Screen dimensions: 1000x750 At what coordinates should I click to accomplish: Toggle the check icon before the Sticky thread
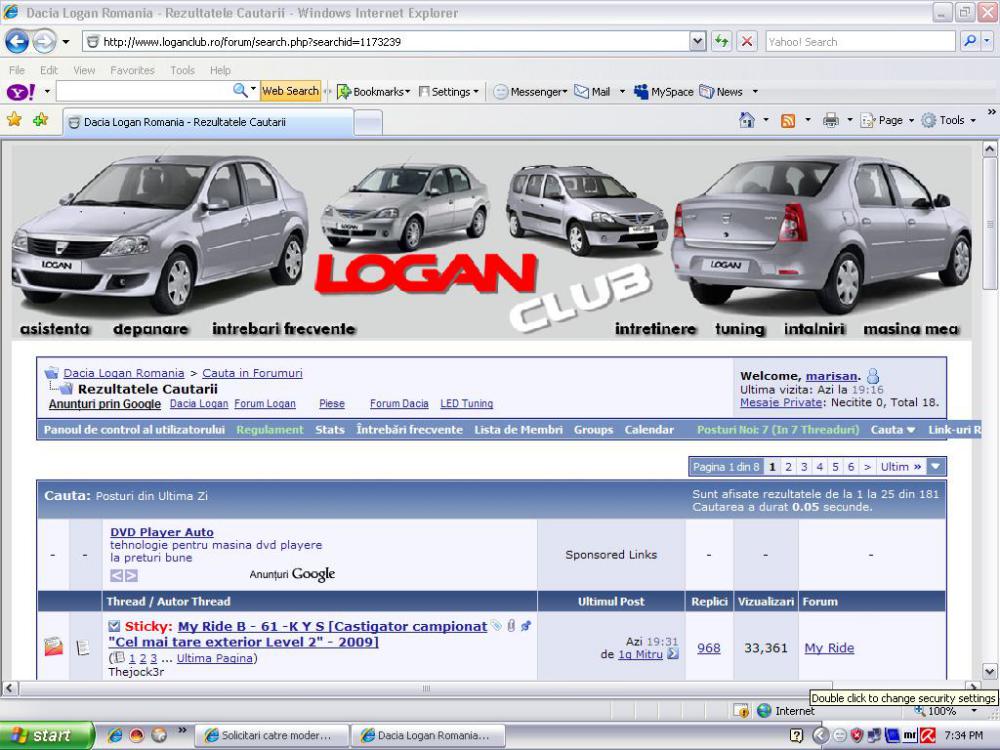[x=114, y=626]
